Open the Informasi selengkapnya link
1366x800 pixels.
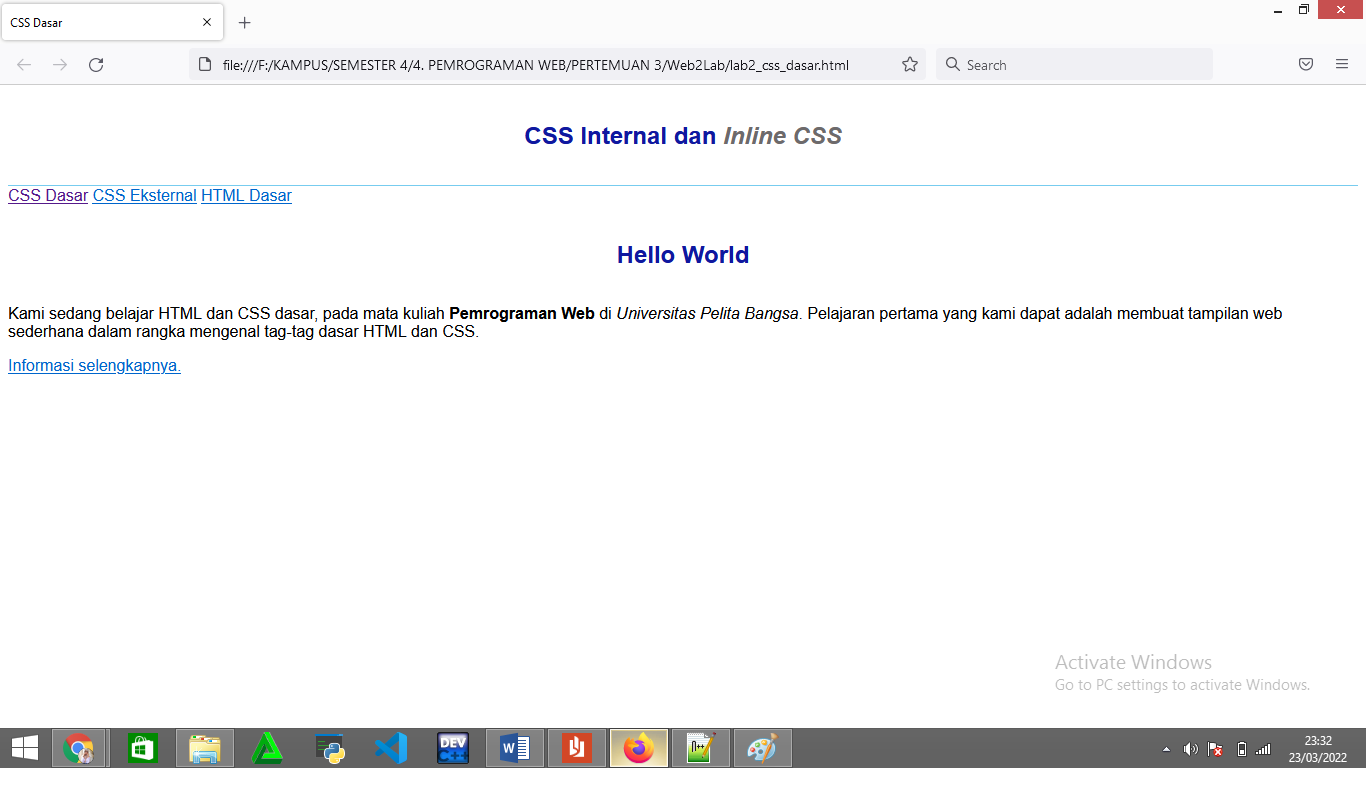click(93, 365)
